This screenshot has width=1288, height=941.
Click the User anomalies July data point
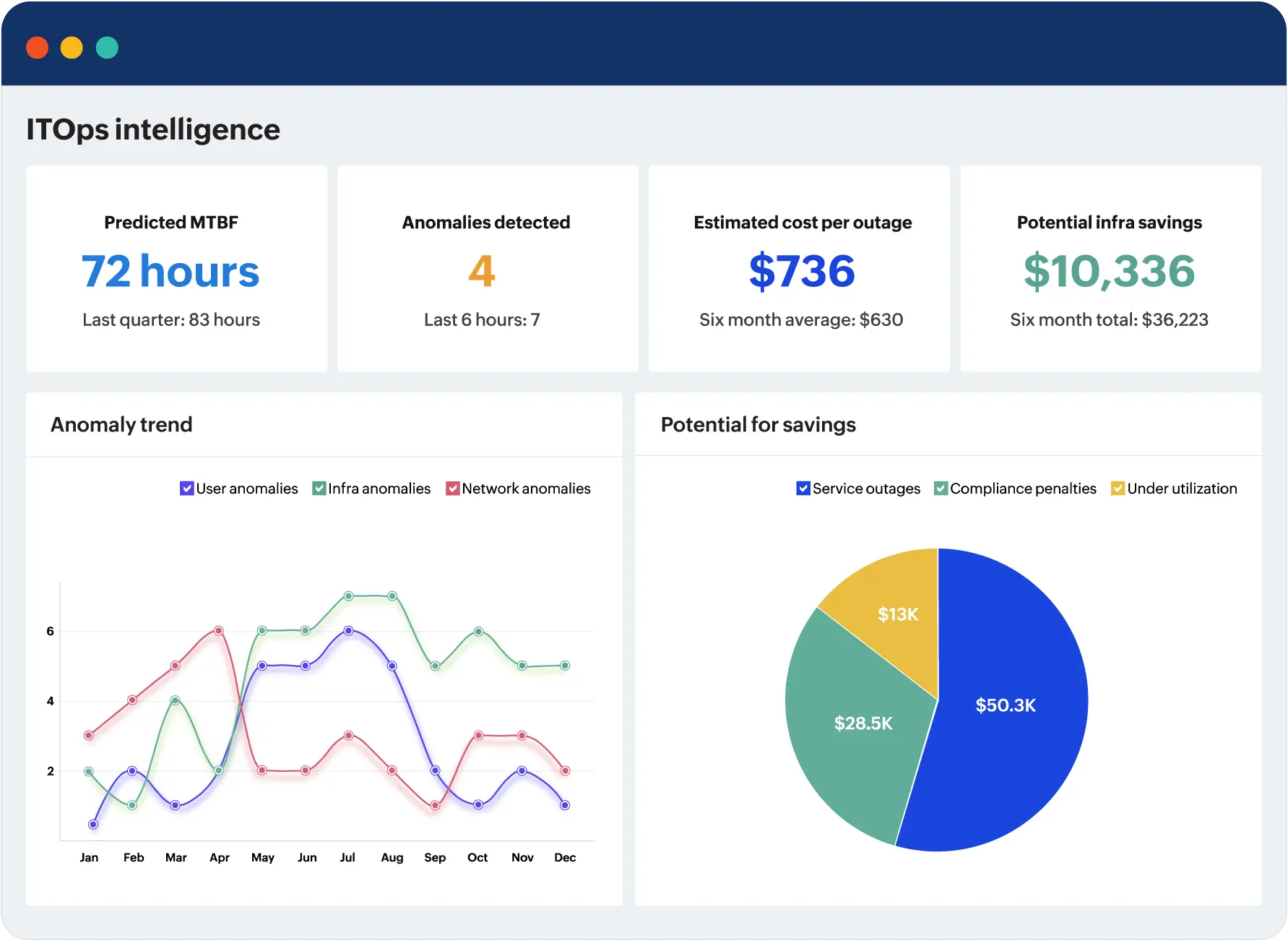(349, 631)
